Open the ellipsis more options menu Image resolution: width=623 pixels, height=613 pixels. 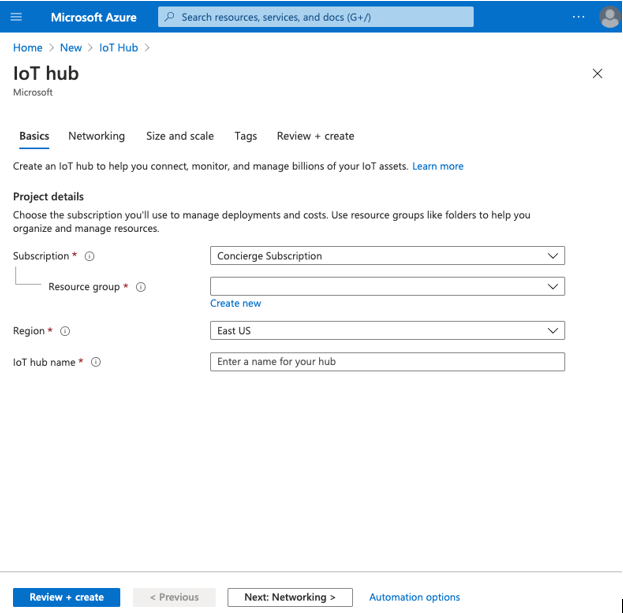pyautogui.click(x=578, y=17)
